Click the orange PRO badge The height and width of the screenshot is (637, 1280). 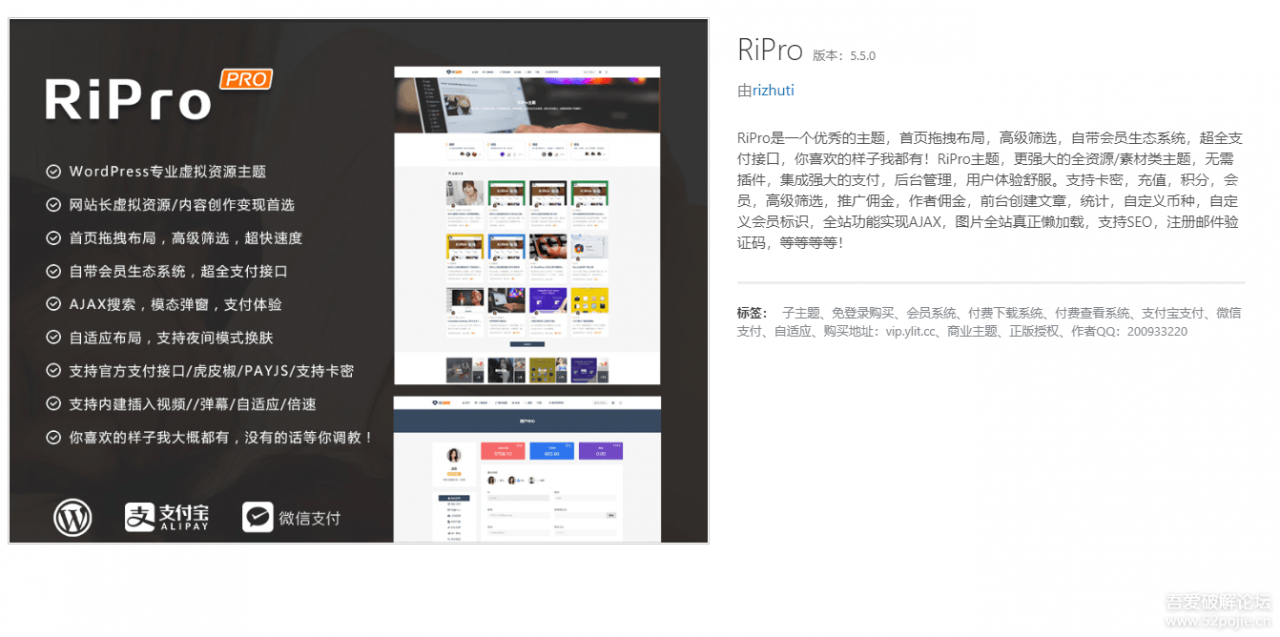click(x=246, y=79)
